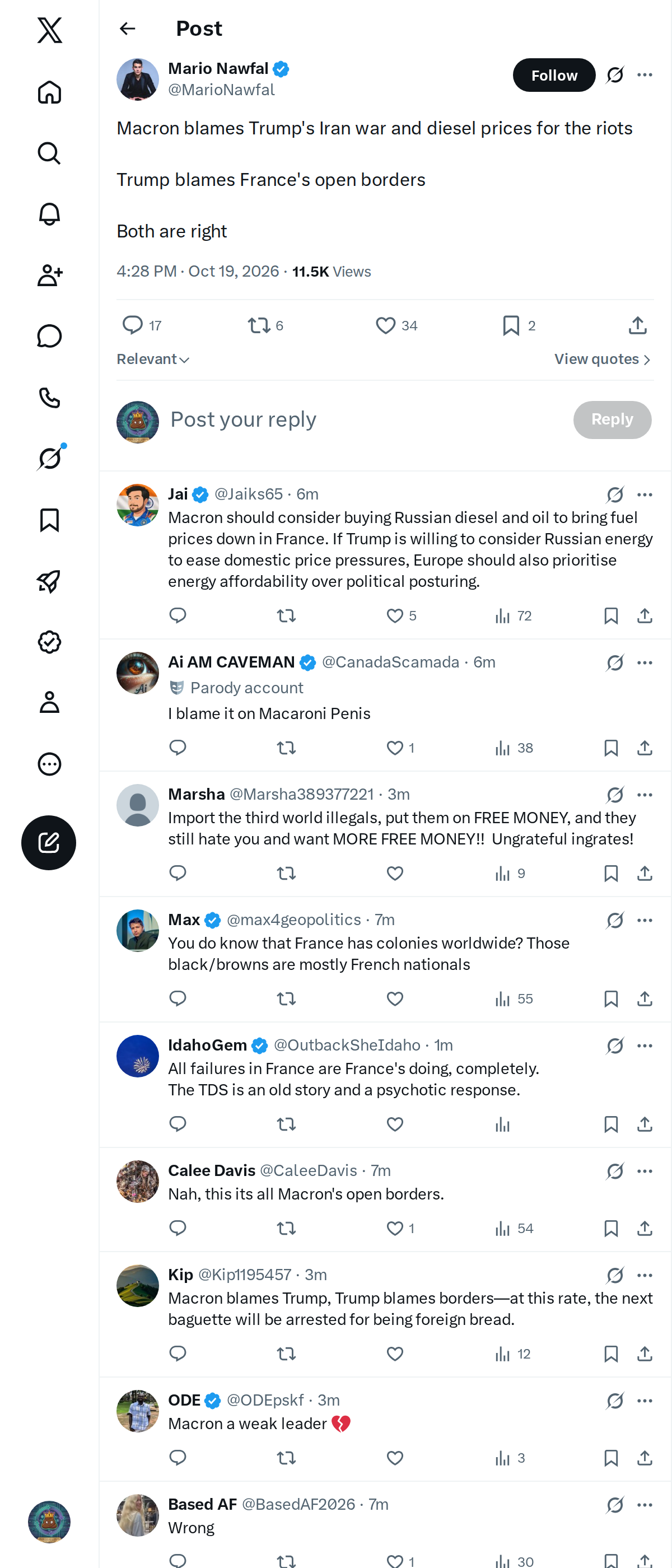Expand the Relevant sort dropdown
Viewport: 672px width, 1568px height.
point(153,359)
